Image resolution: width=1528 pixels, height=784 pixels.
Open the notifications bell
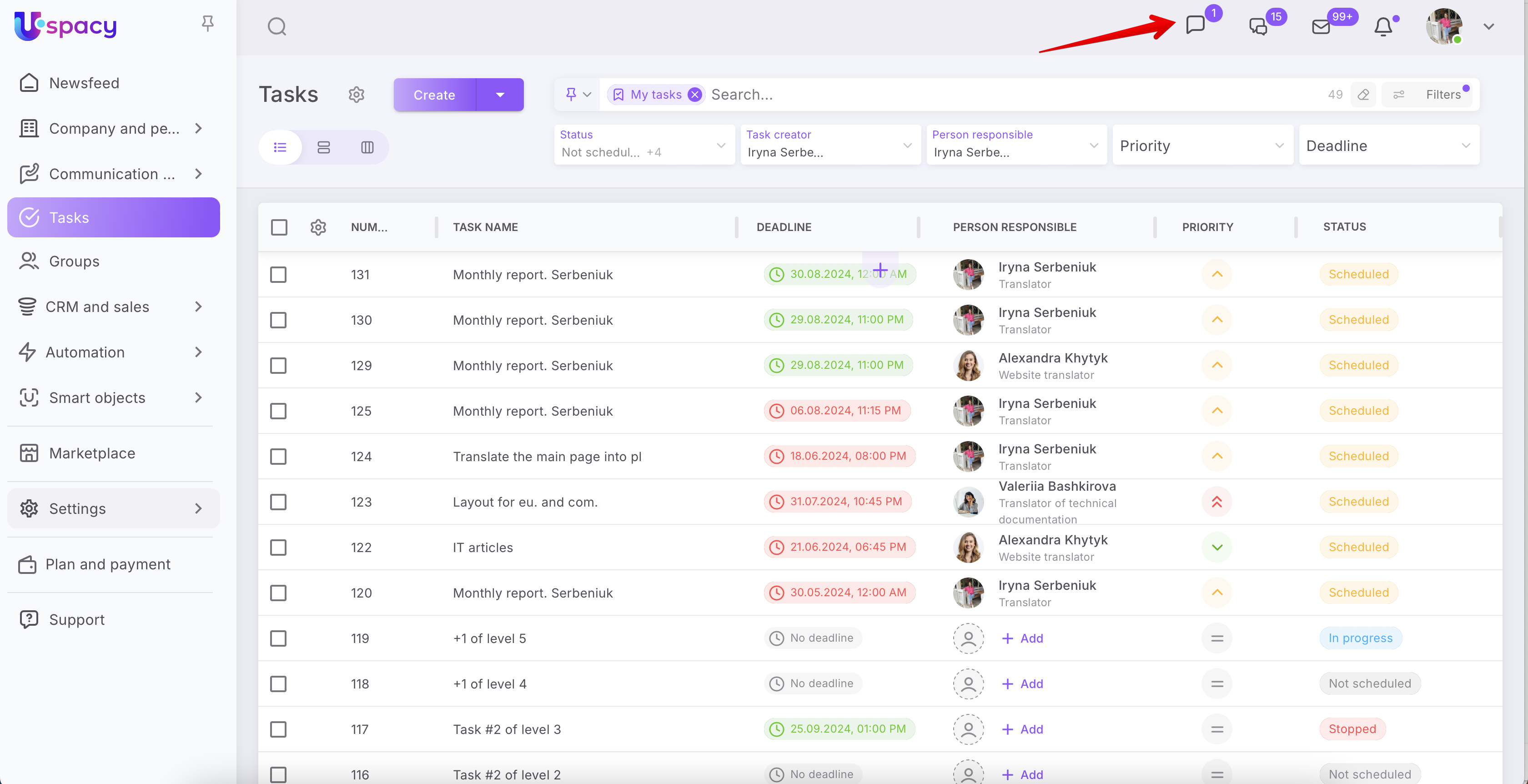tap(1382, 27)
